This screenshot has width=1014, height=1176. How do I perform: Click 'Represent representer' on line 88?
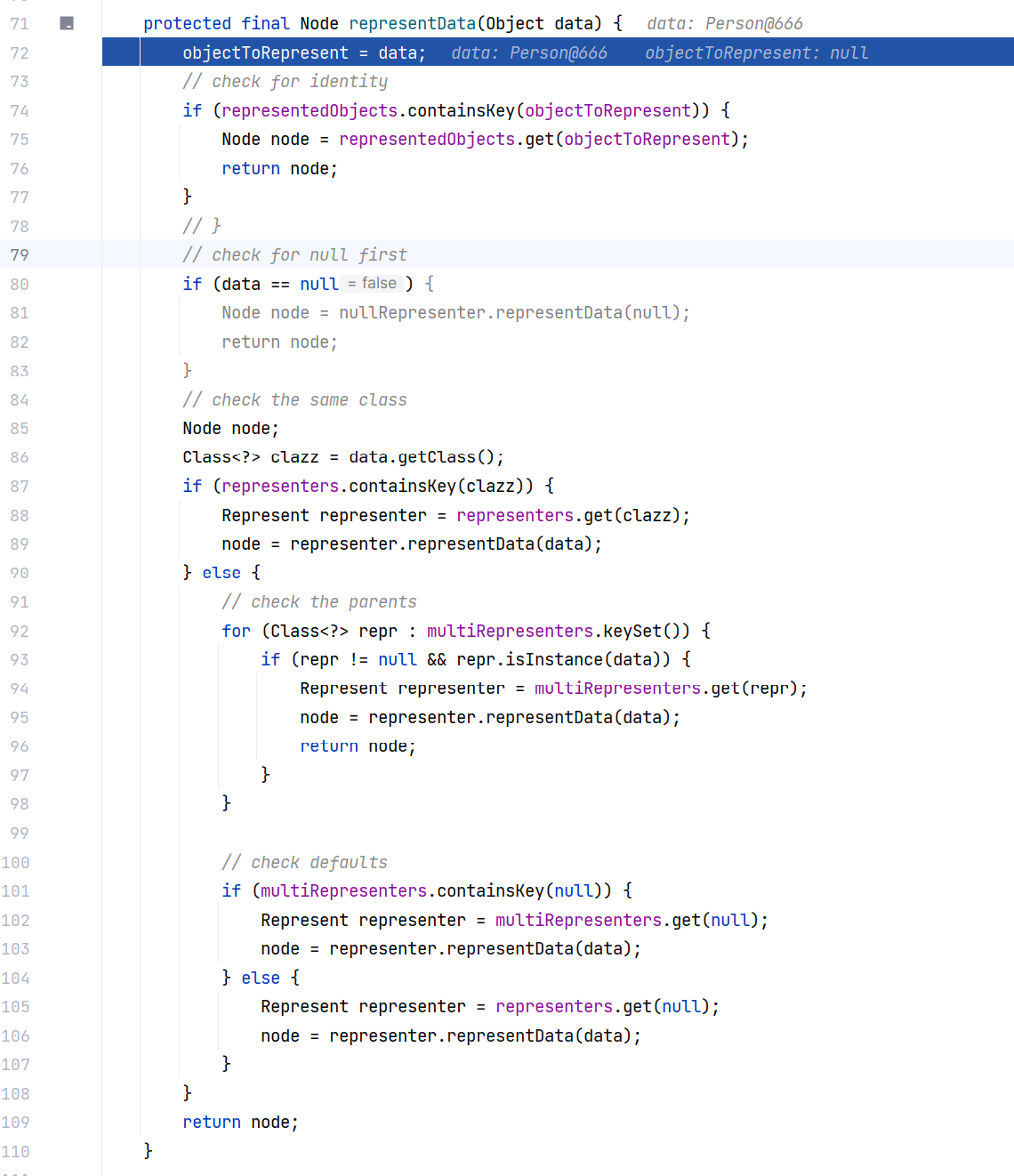(x=325, y=516)
